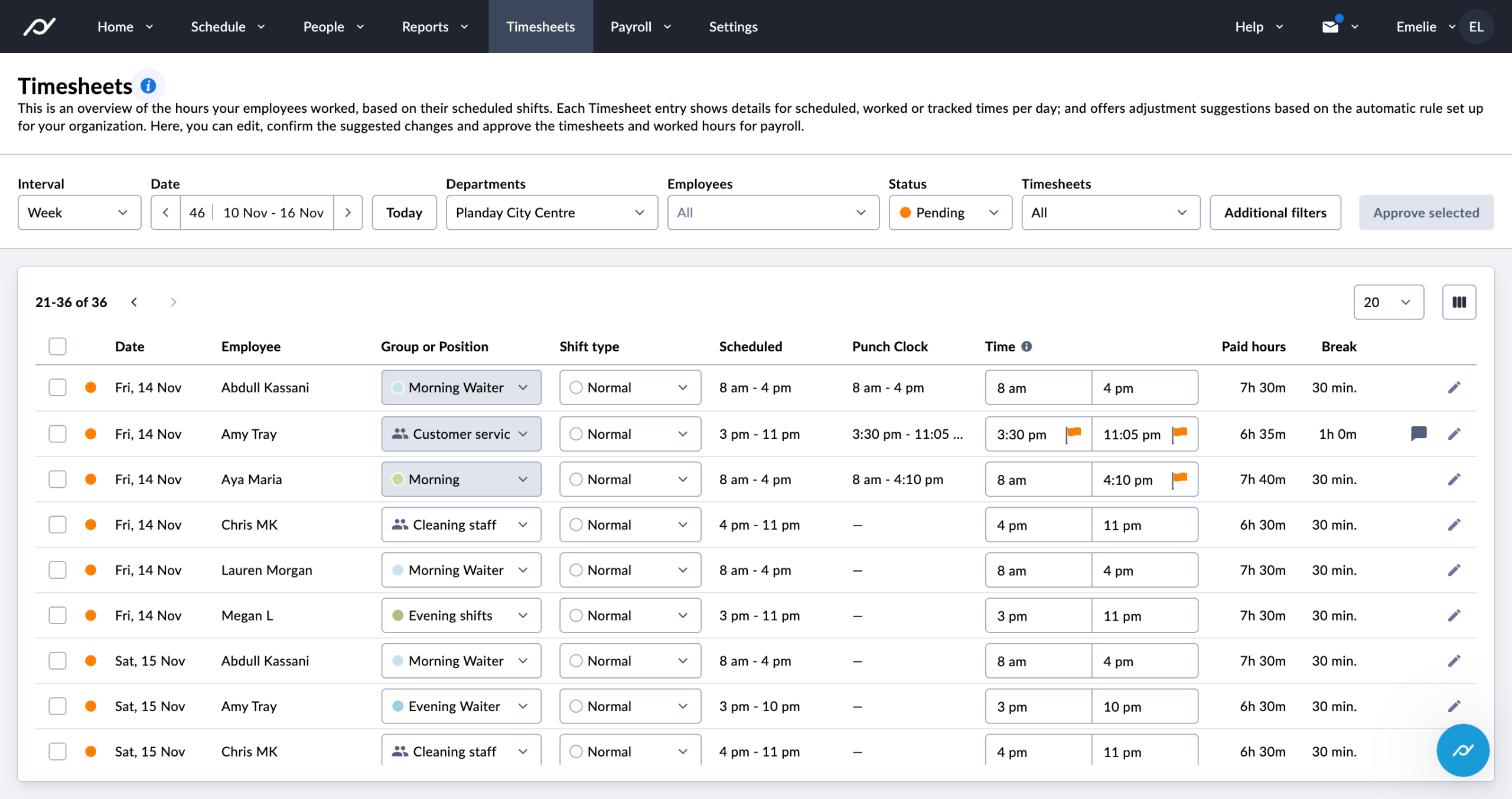
Task: Click the Today button
Action: click(x=404, y=213)
